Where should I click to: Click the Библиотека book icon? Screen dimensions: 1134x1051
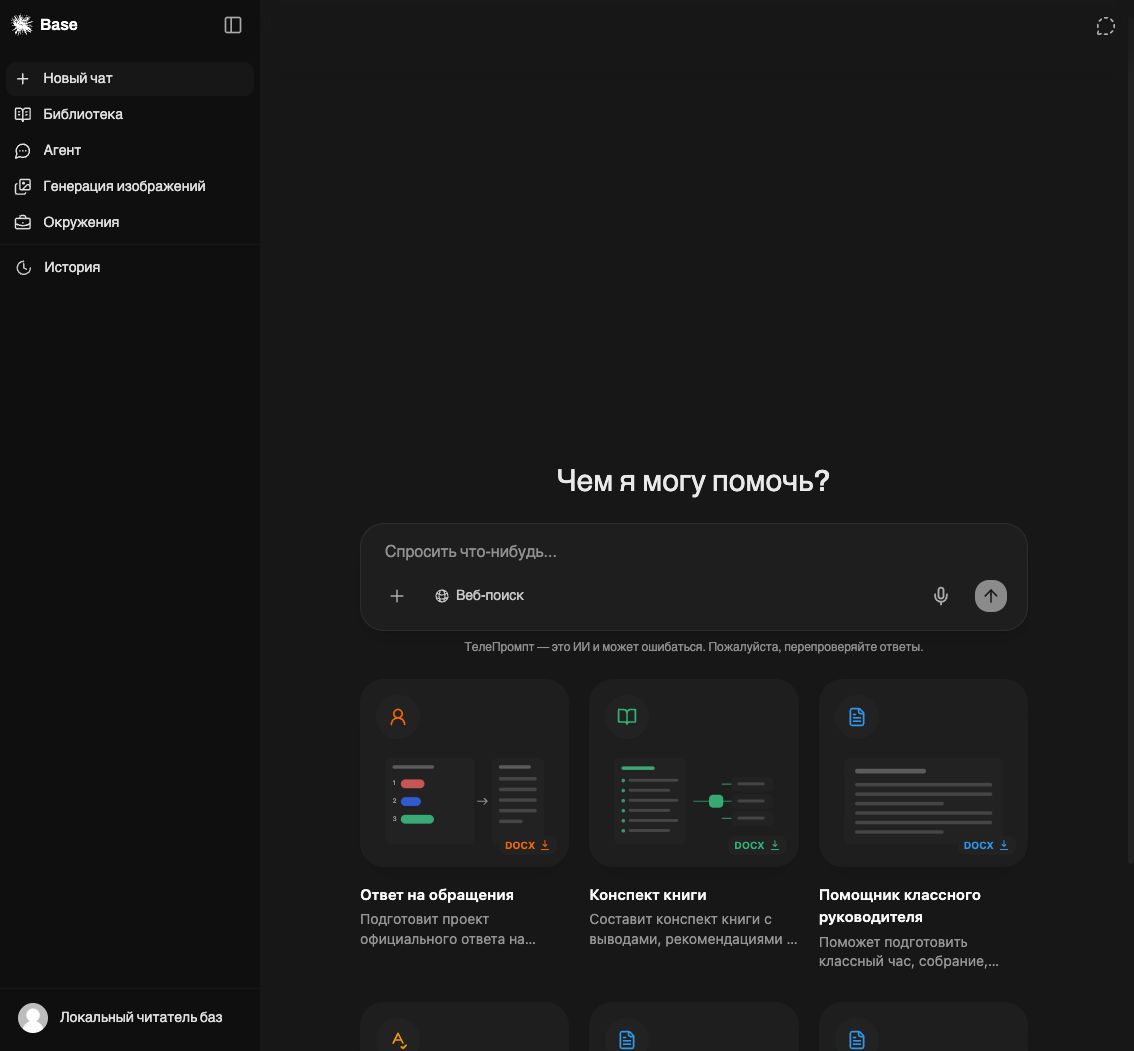[x=23, y=114]
